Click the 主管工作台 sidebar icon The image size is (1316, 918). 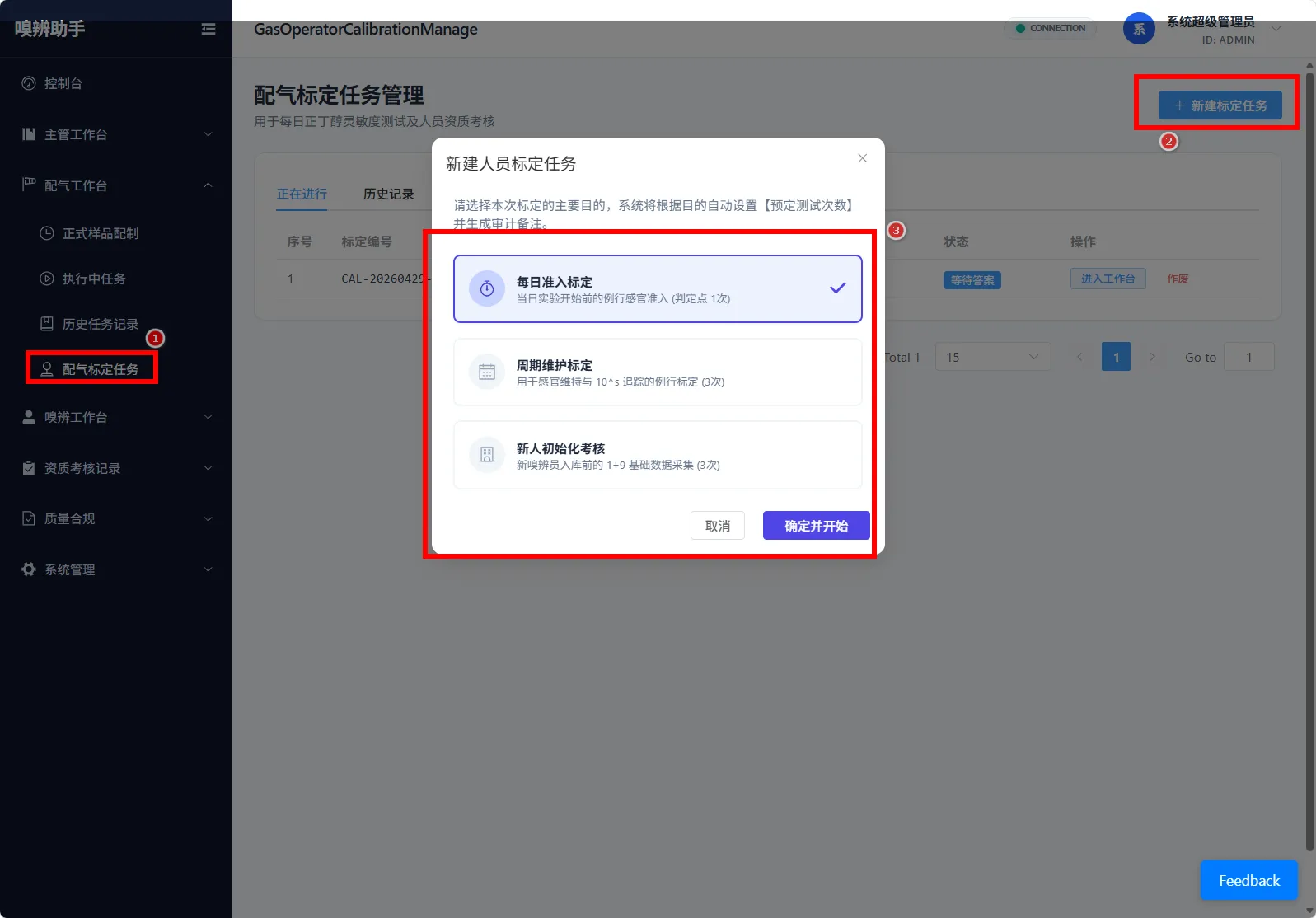tap(29, 134)
